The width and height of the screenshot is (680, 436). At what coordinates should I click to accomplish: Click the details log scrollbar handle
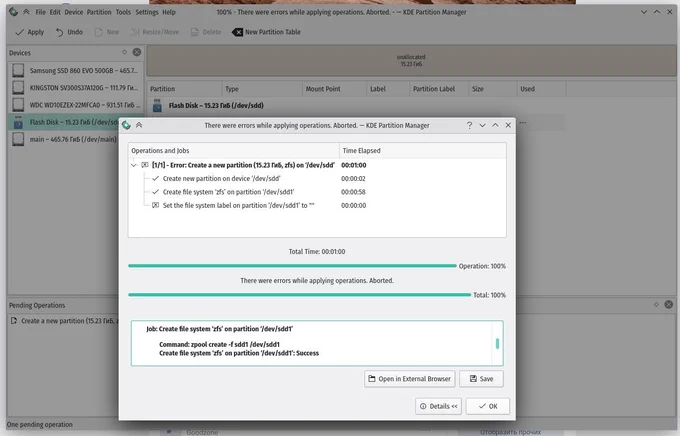[497, 344]
